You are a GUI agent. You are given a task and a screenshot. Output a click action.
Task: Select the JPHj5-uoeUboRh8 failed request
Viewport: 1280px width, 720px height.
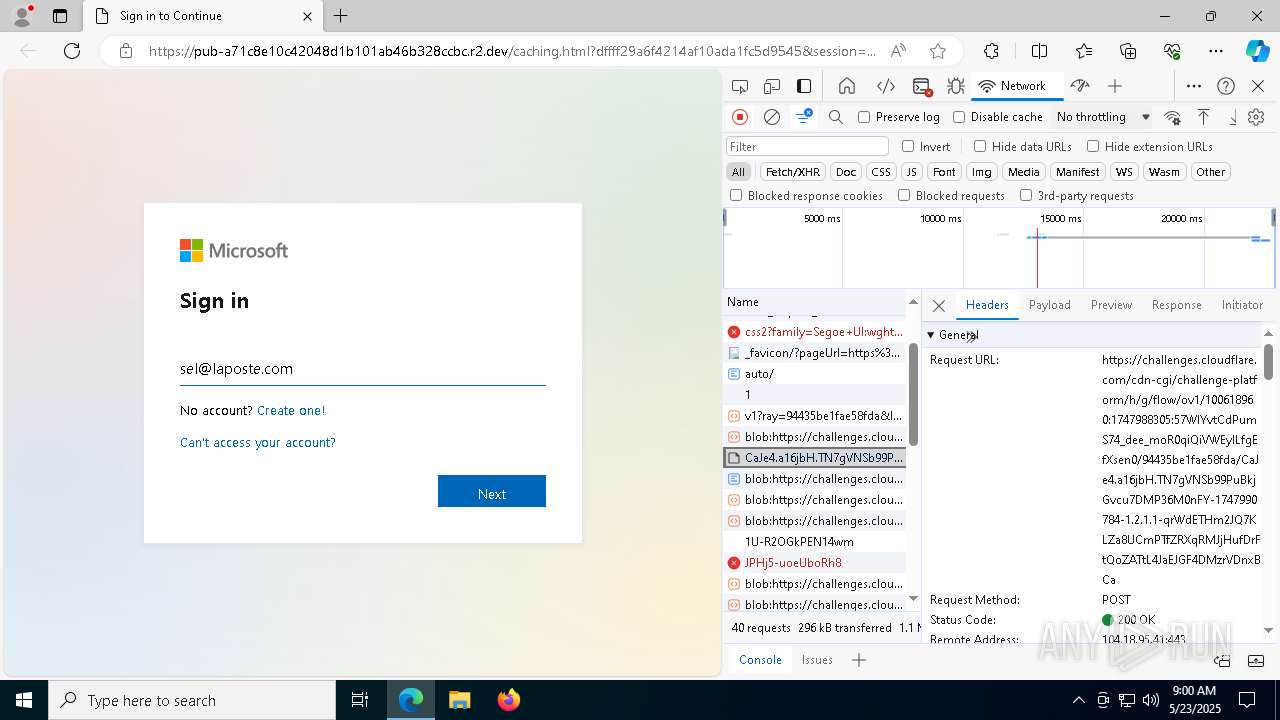(x=816, y=563)
